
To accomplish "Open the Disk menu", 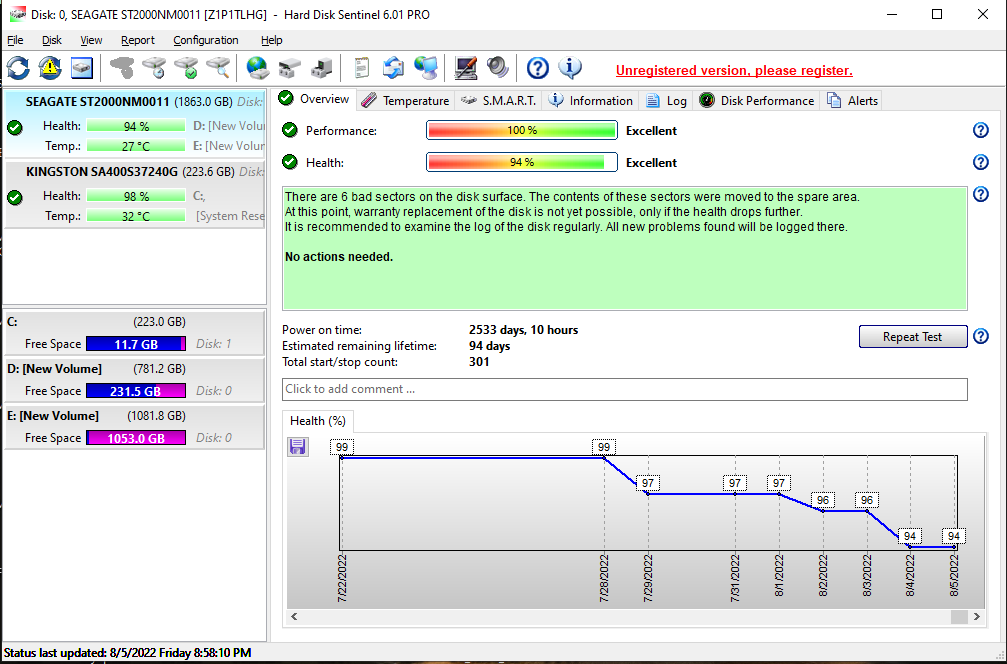I will (52, 40).
